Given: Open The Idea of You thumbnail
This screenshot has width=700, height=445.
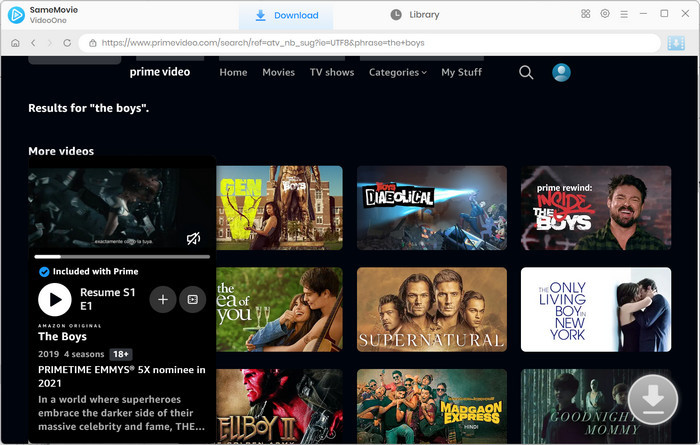Looking at the screenshot, I should point(279,309).
